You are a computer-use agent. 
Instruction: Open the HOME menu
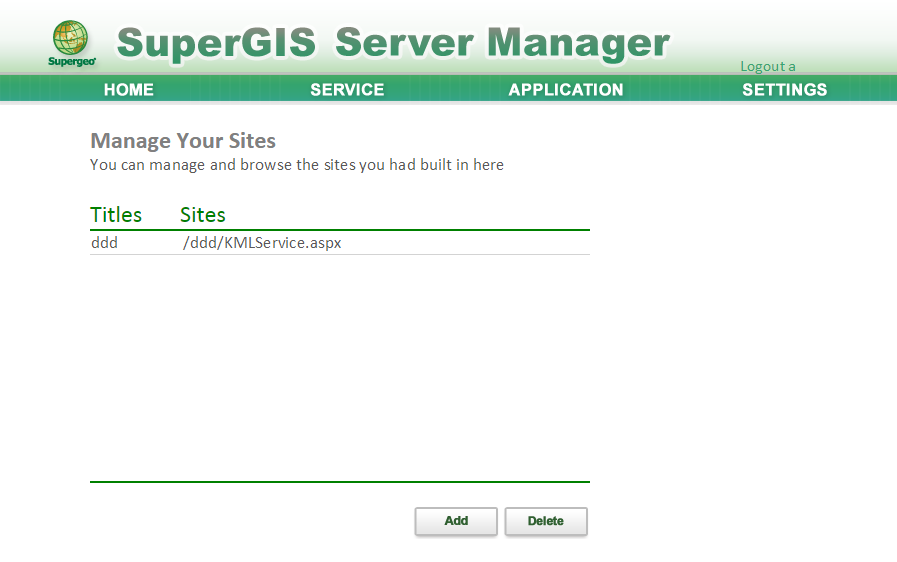[x=129, y=90]
